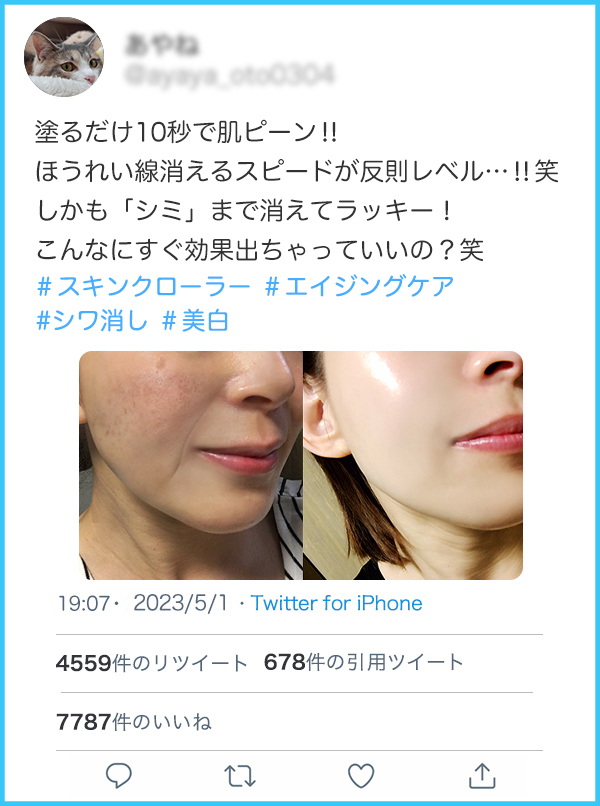
Task: Click the Twitter for iPhone link
Action: (336, 603)
